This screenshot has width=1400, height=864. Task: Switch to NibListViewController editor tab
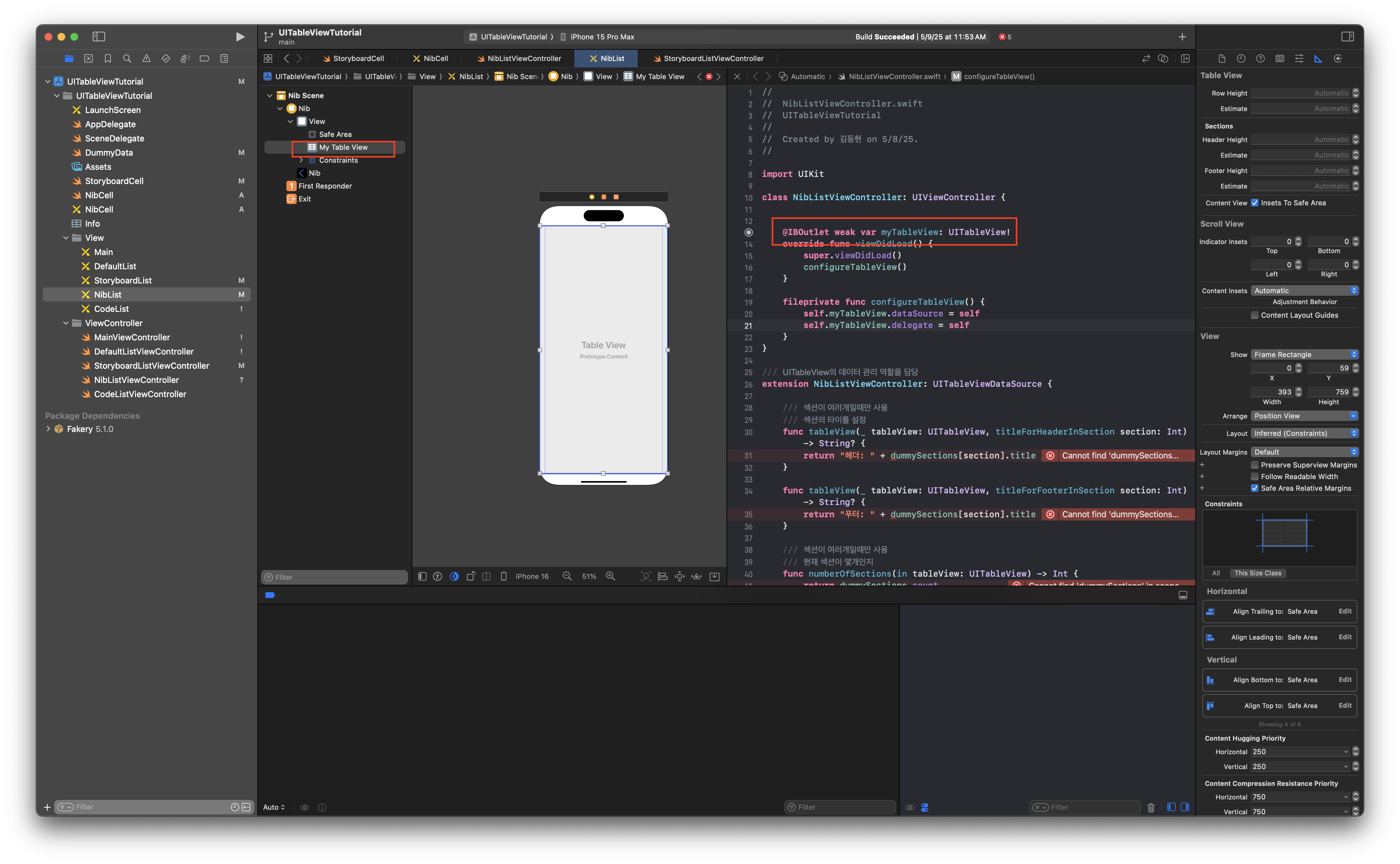pyautogui.click(x=519, y=58)
